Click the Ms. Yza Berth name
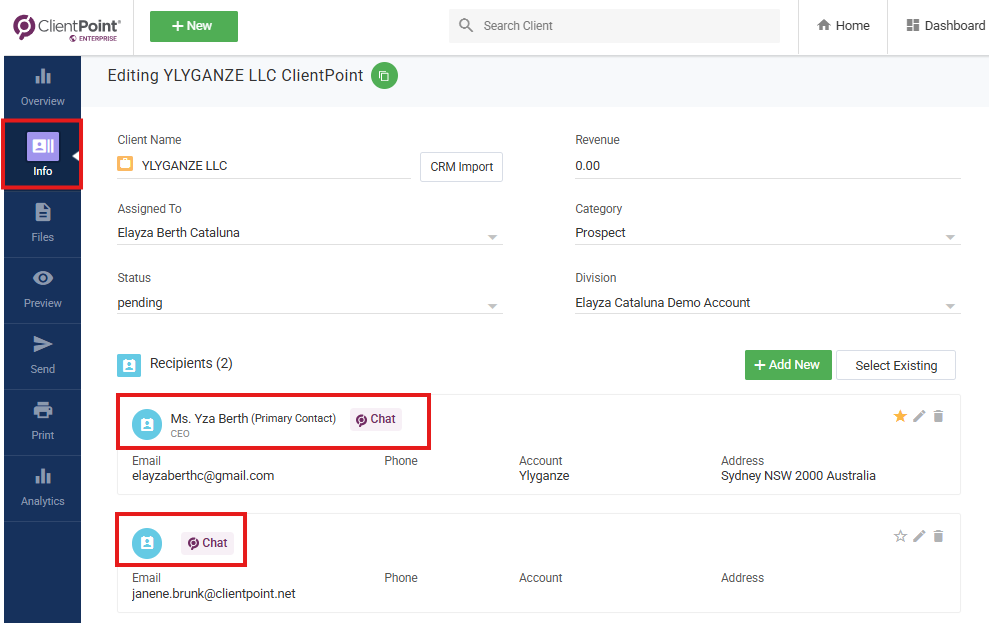The width and height of the screenshot is (989, 623). point(209,419)
